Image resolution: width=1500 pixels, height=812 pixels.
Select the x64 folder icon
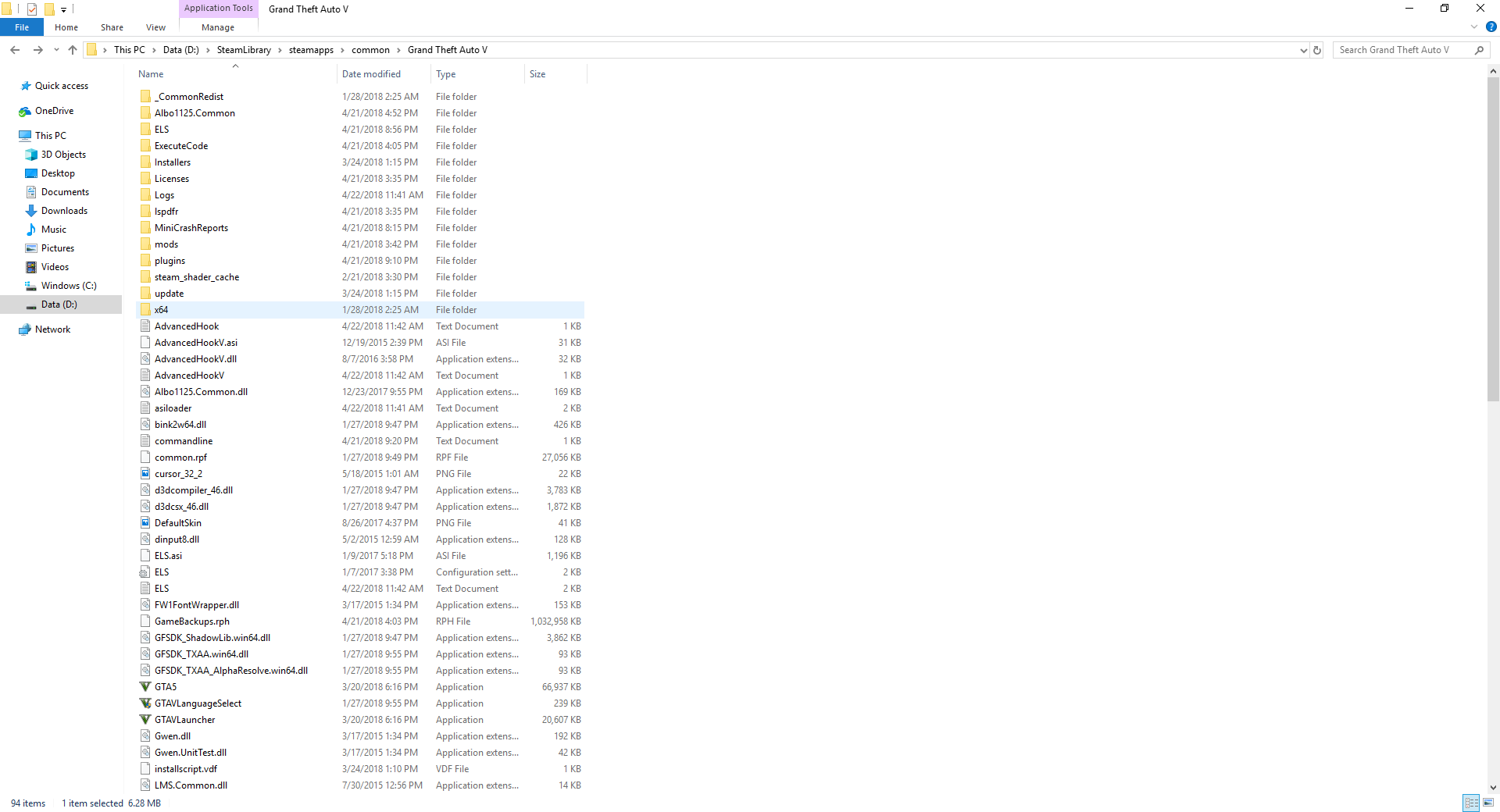point(145,310)
